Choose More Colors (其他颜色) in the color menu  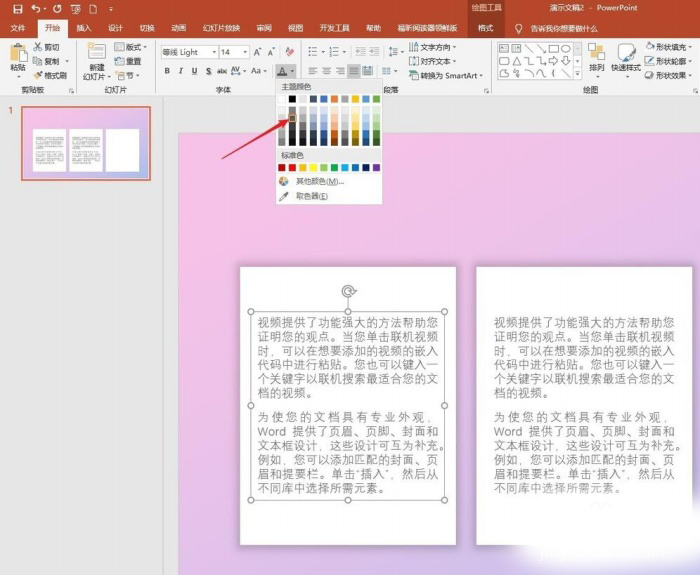pyautogui.click(x=320, y=182)
